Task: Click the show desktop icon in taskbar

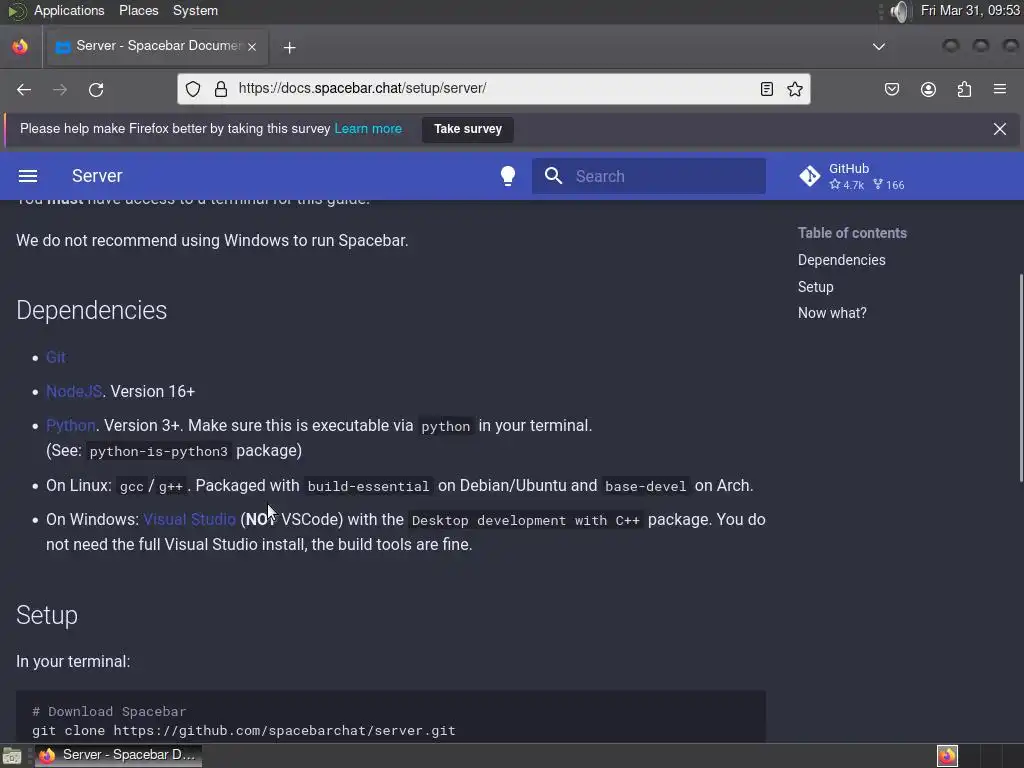Action: pos(12,756)
